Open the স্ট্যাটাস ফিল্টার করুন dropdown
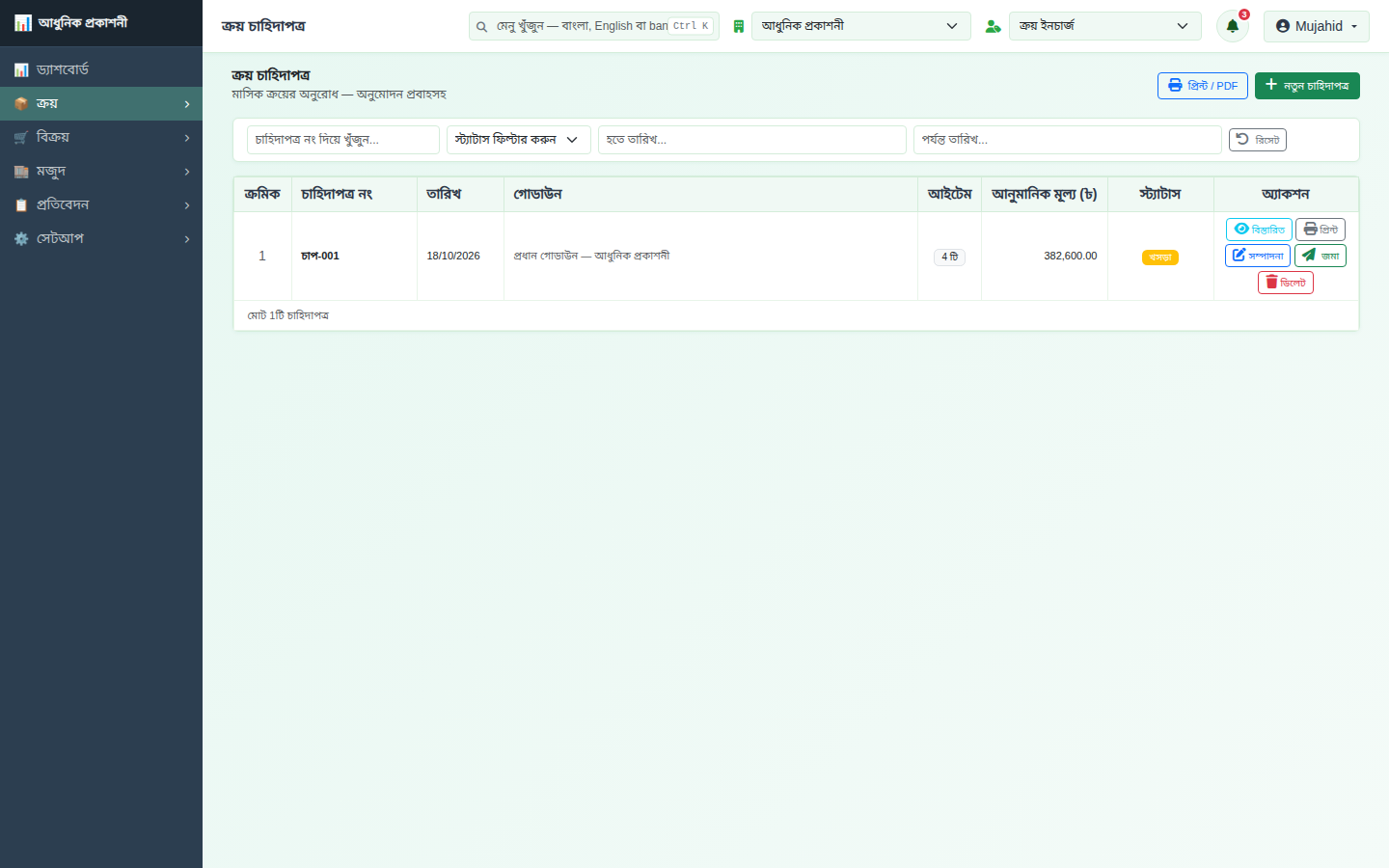 point(519,140)
